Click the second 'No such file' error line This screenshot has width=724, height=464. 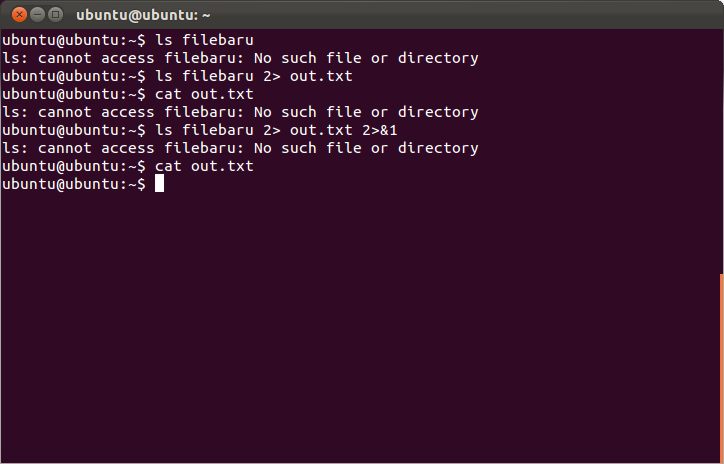click(x=241, y=112)
